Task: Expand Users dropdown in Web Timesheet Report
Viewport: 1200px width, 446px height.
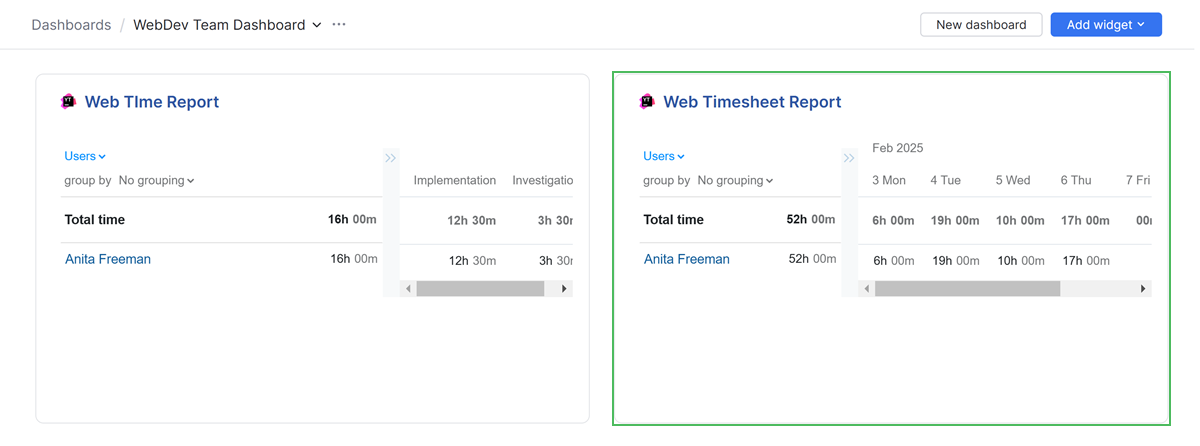Action: pos(664,156)
